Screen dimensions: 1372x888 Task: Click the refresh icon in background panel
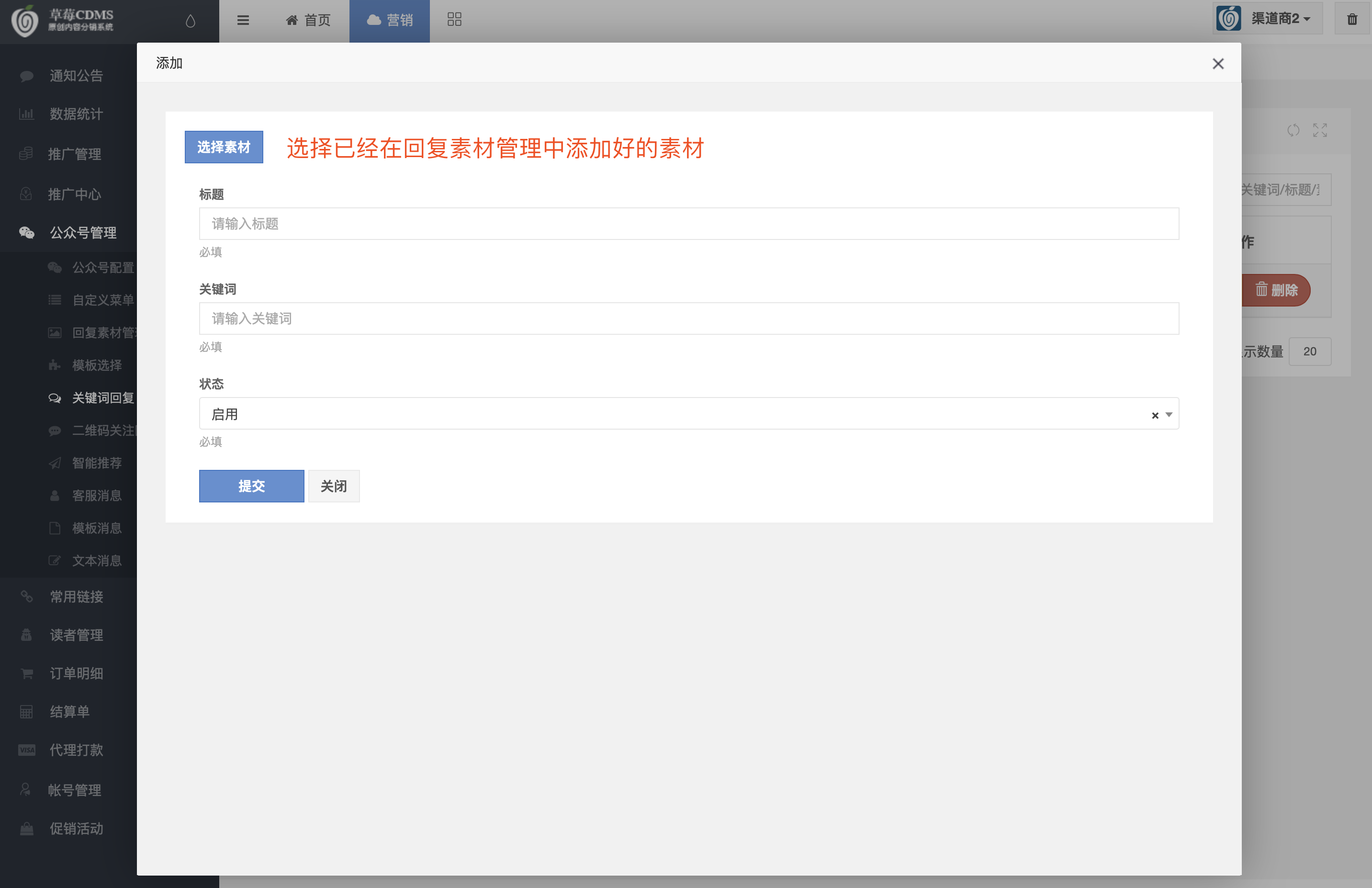1293,130
